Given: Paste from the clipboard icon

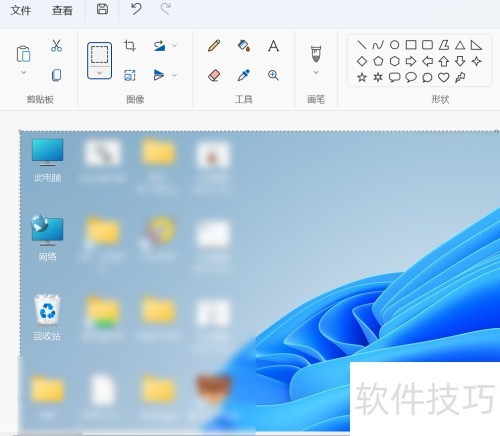Looking at the screenshot, I should coord(23,53).
